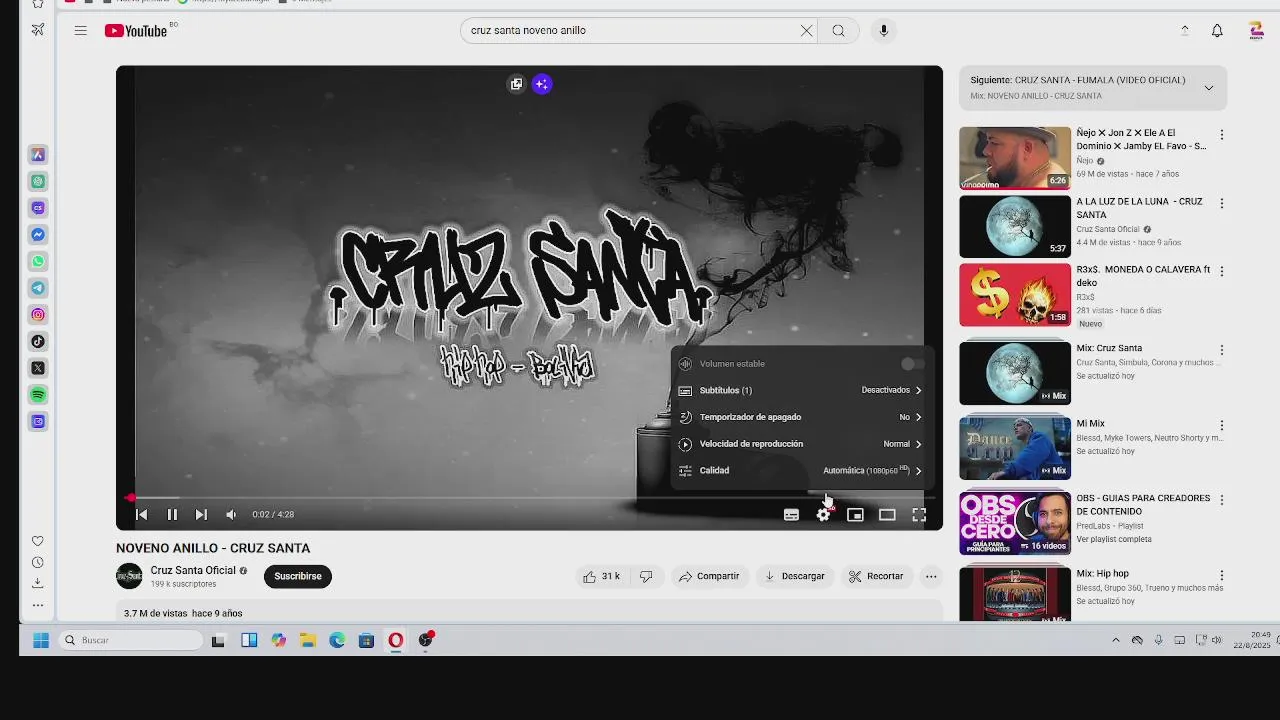
Task: Open A LA LUZ DE LA LUNA thumbnail
Action: (x=1015, y=226)
